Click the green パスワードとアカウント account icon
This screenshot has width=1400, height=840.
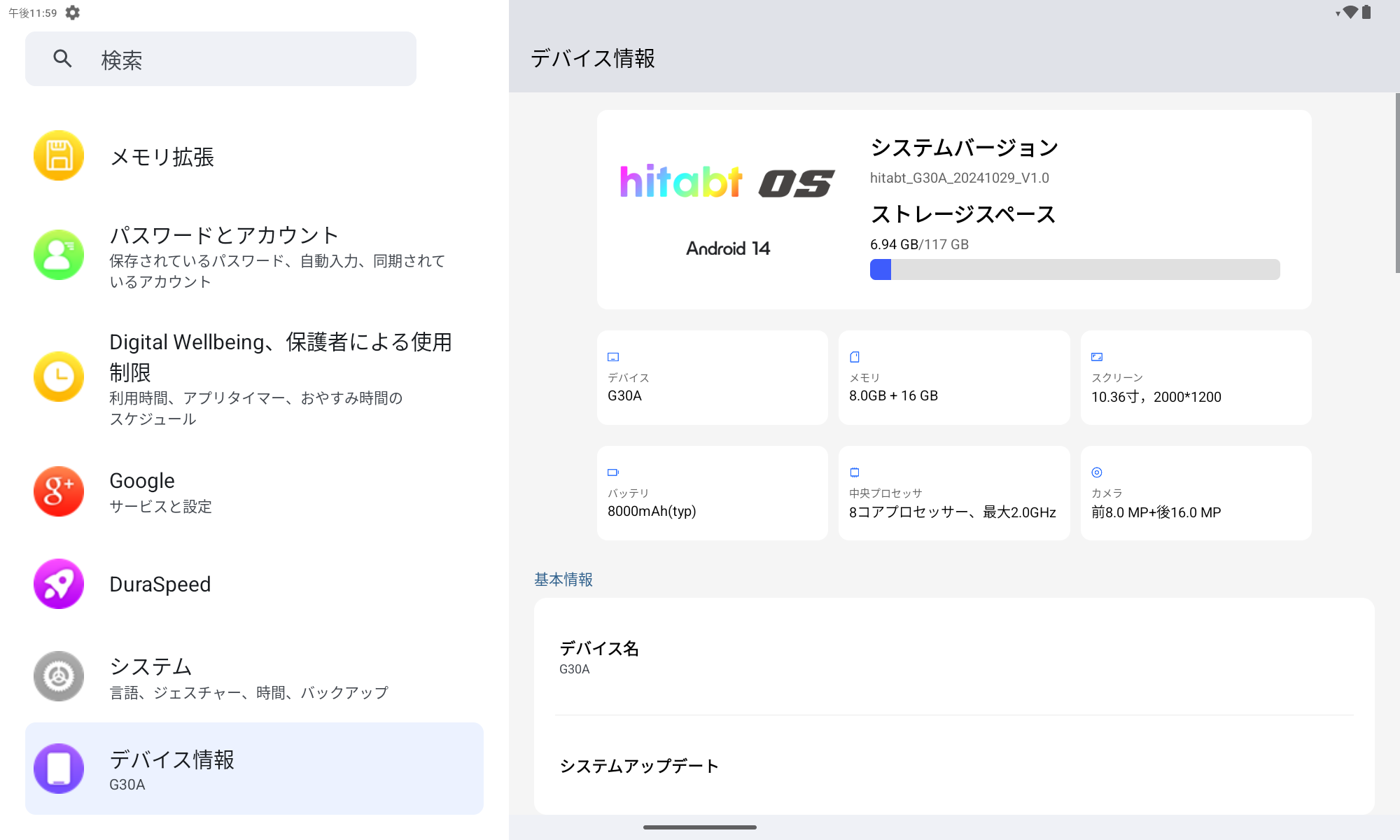point(59,255)
